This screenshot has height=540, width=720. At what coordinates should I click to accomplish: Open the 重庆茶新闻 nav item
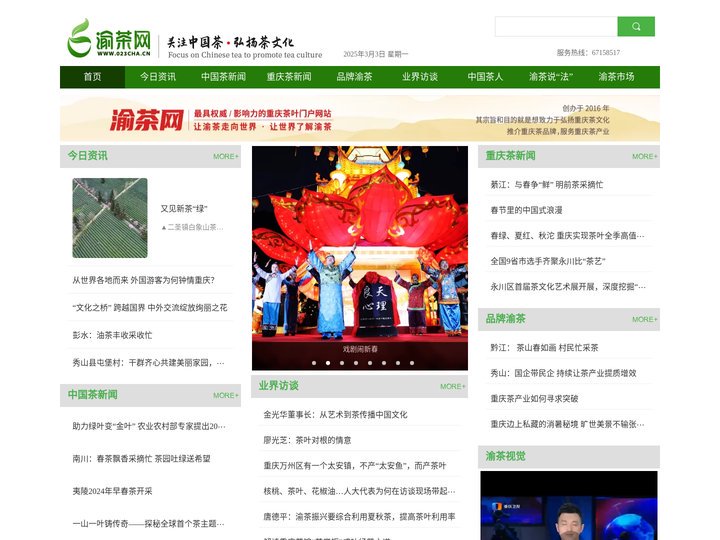[x=289, y=77]
